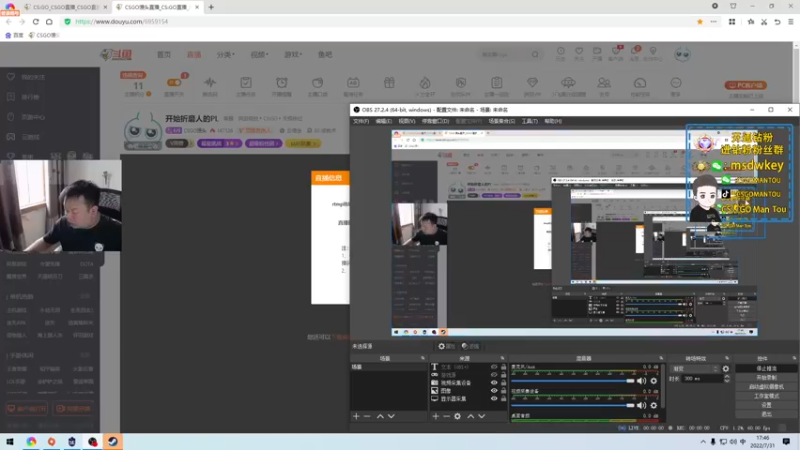This screenshot has width=800, height=450.
Task: Open 设置 in OBS Controls
Action: pos(766,405)
